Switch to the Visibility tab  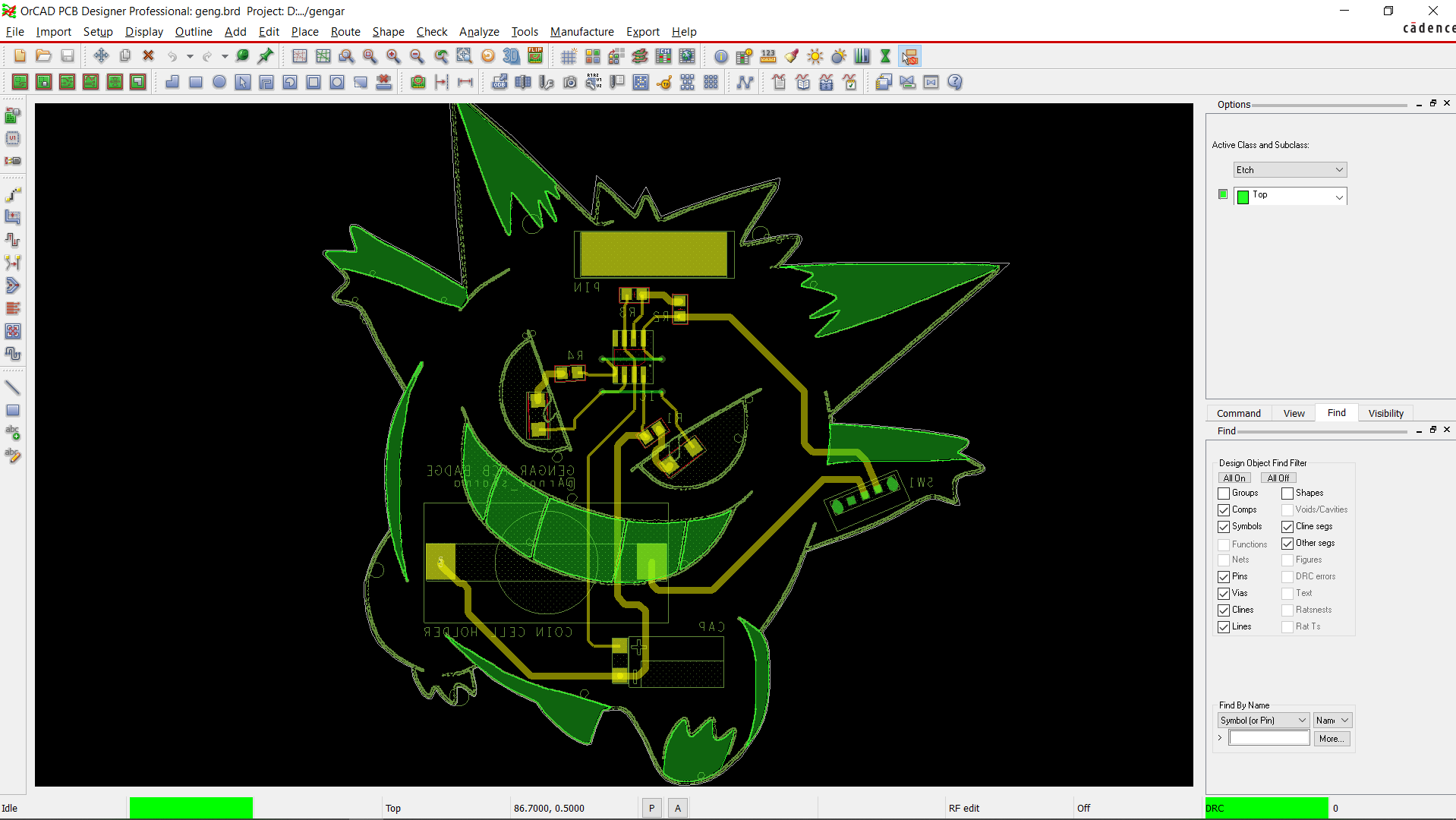(1385, 412)
